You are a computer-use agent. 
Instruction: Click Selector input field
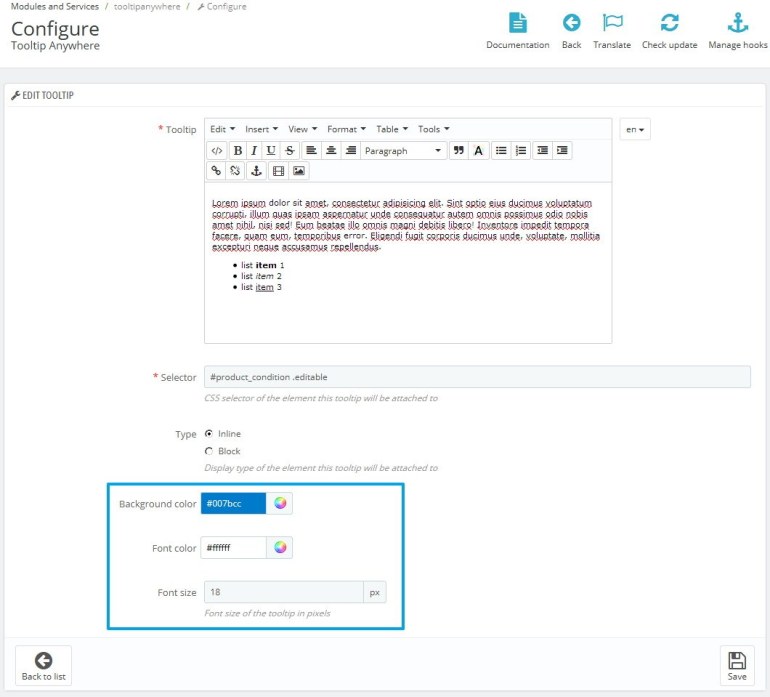(x=477, y=377)
